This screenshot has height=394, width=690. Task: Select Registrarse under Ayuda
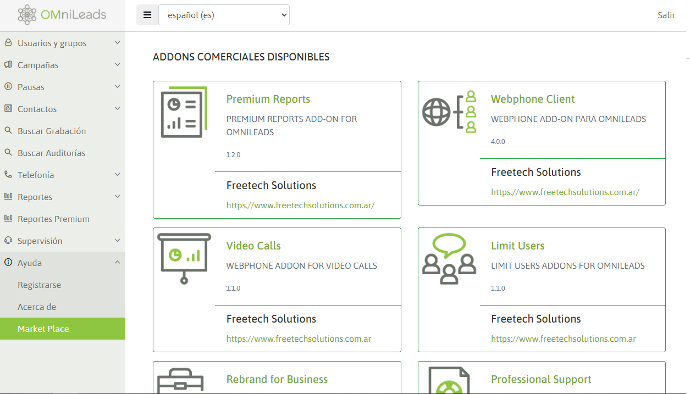[62, 285]
